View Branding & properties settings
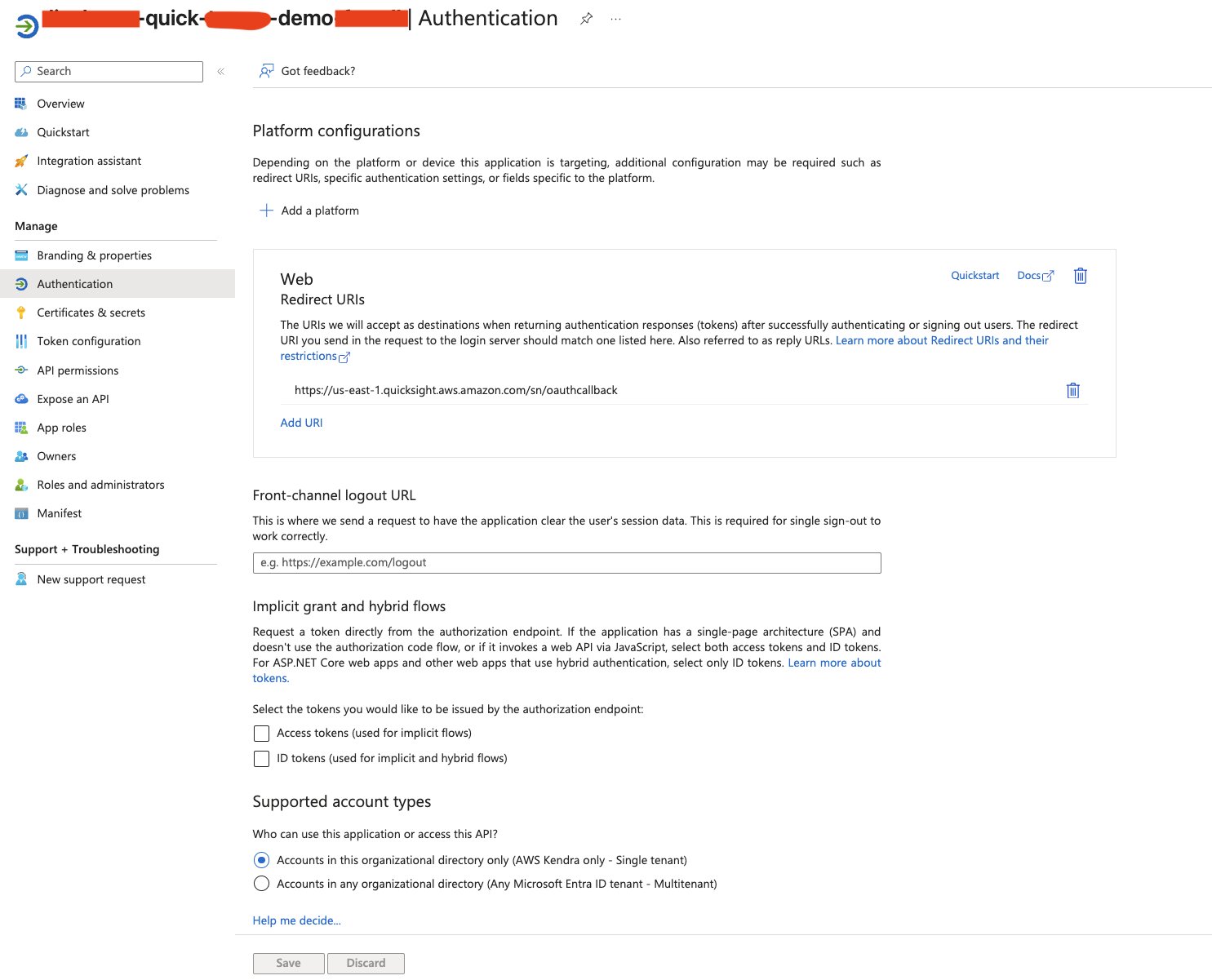 click(94, 255)
